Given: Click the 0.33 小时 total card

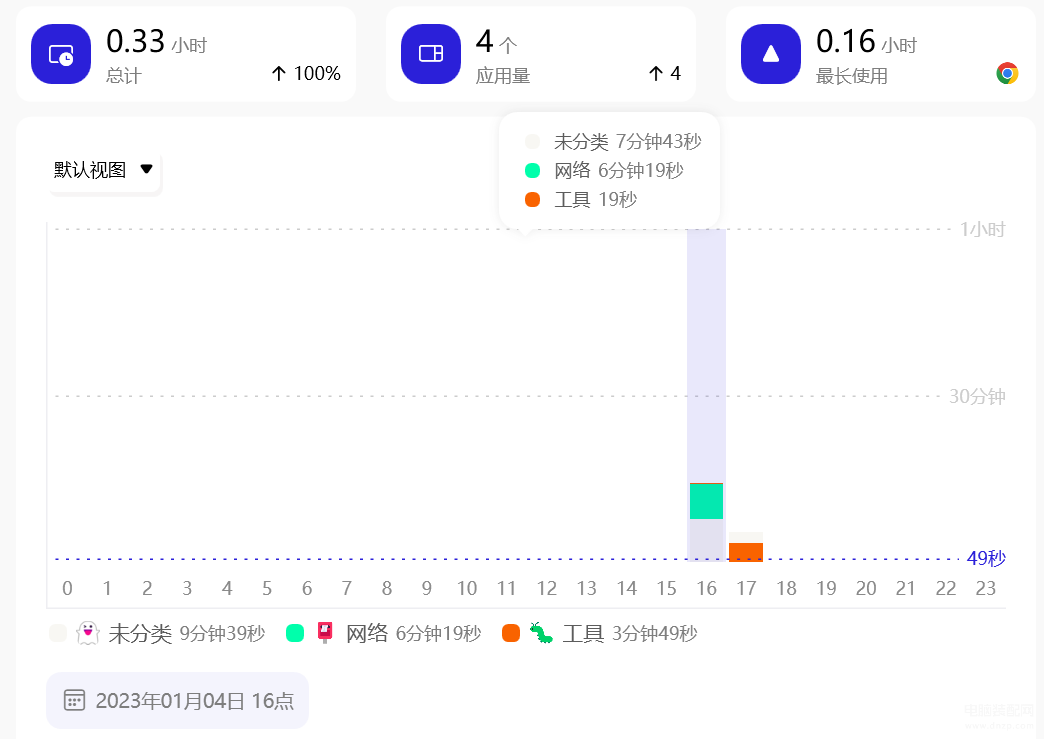Looking at the screenshot, I should [x=186, y=54].
